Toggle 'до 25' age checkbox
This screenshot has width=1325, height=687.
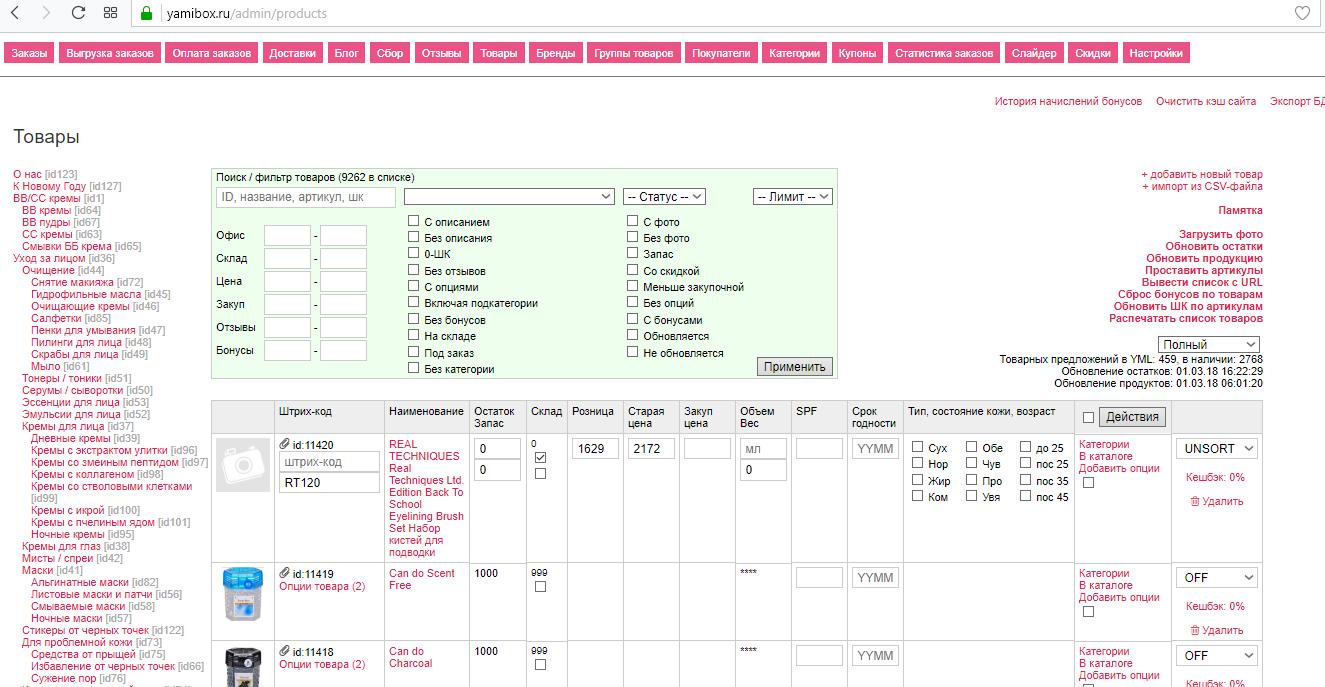tap(1026, 447)
